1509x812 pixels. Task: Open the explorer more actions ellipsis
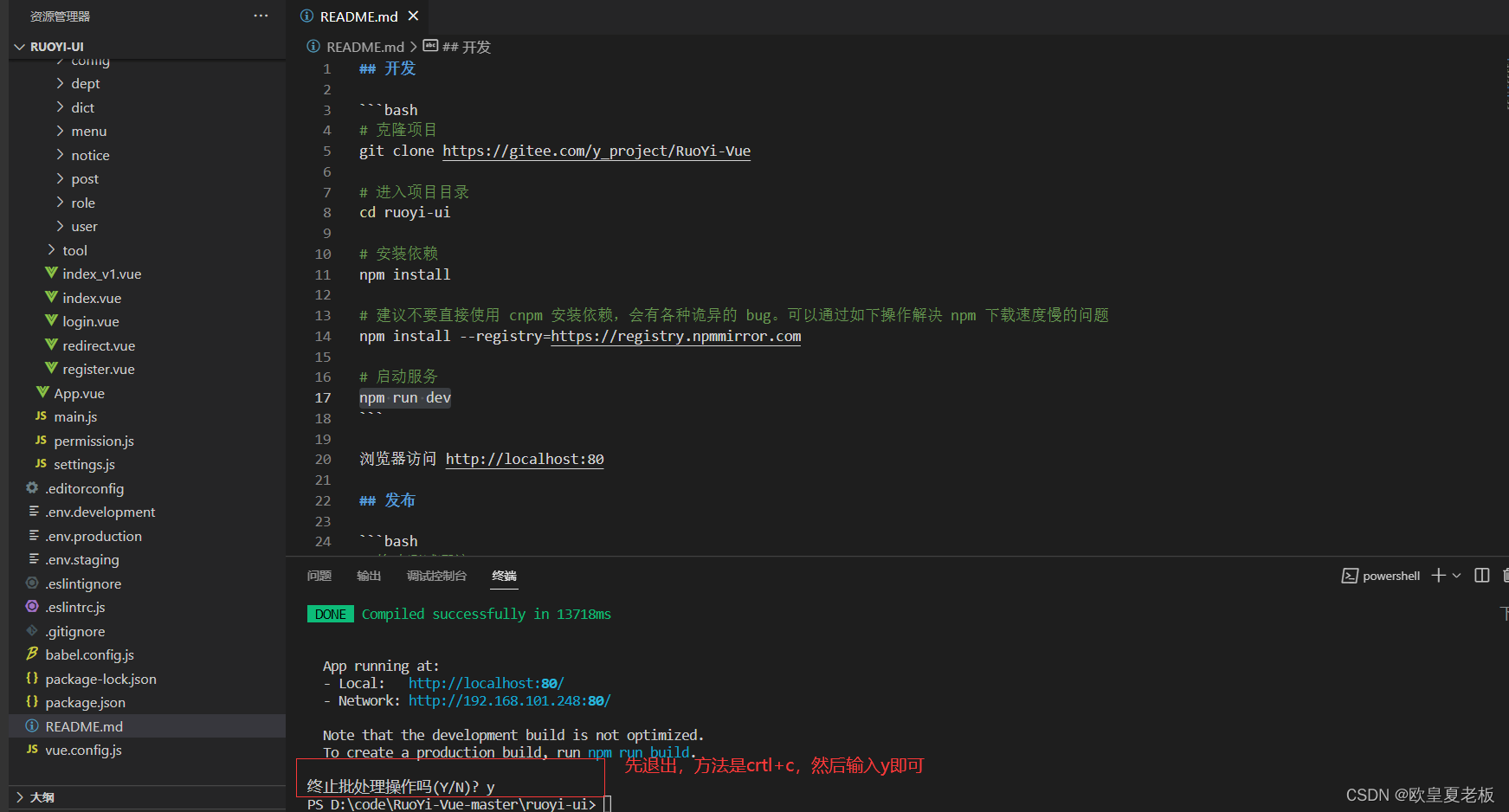click(x=261, y=16)
